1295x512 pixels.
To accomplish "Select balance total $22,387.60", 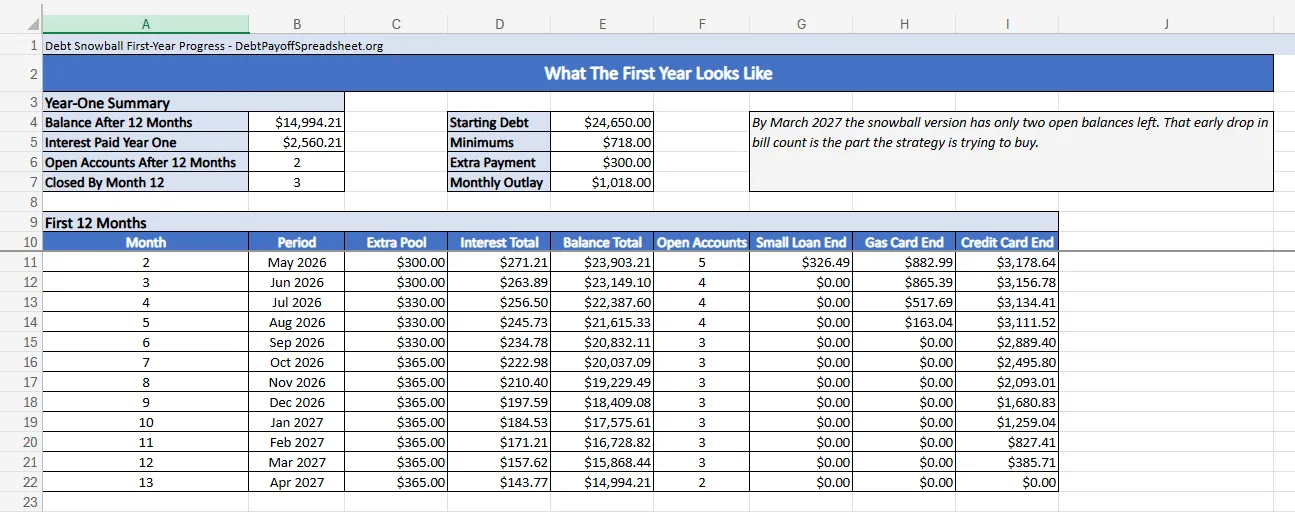I will point(602,302).
